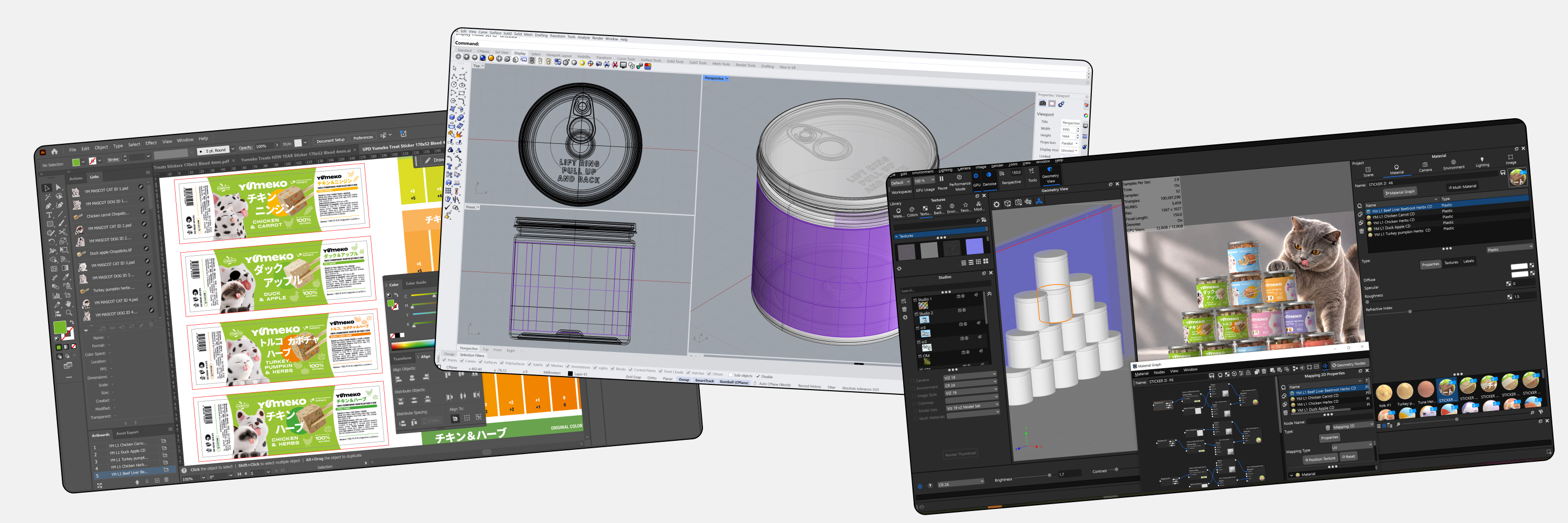Delete material using KeyShot trash icon
Image resolution: width=1568 pixels, height=523 pixels.
(x=1361, y=231)
